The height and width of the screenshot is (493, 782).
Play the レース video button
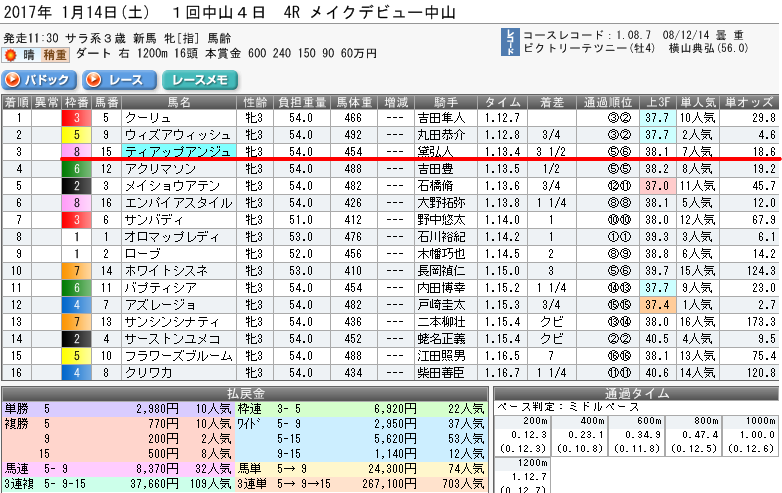[120, 80]
